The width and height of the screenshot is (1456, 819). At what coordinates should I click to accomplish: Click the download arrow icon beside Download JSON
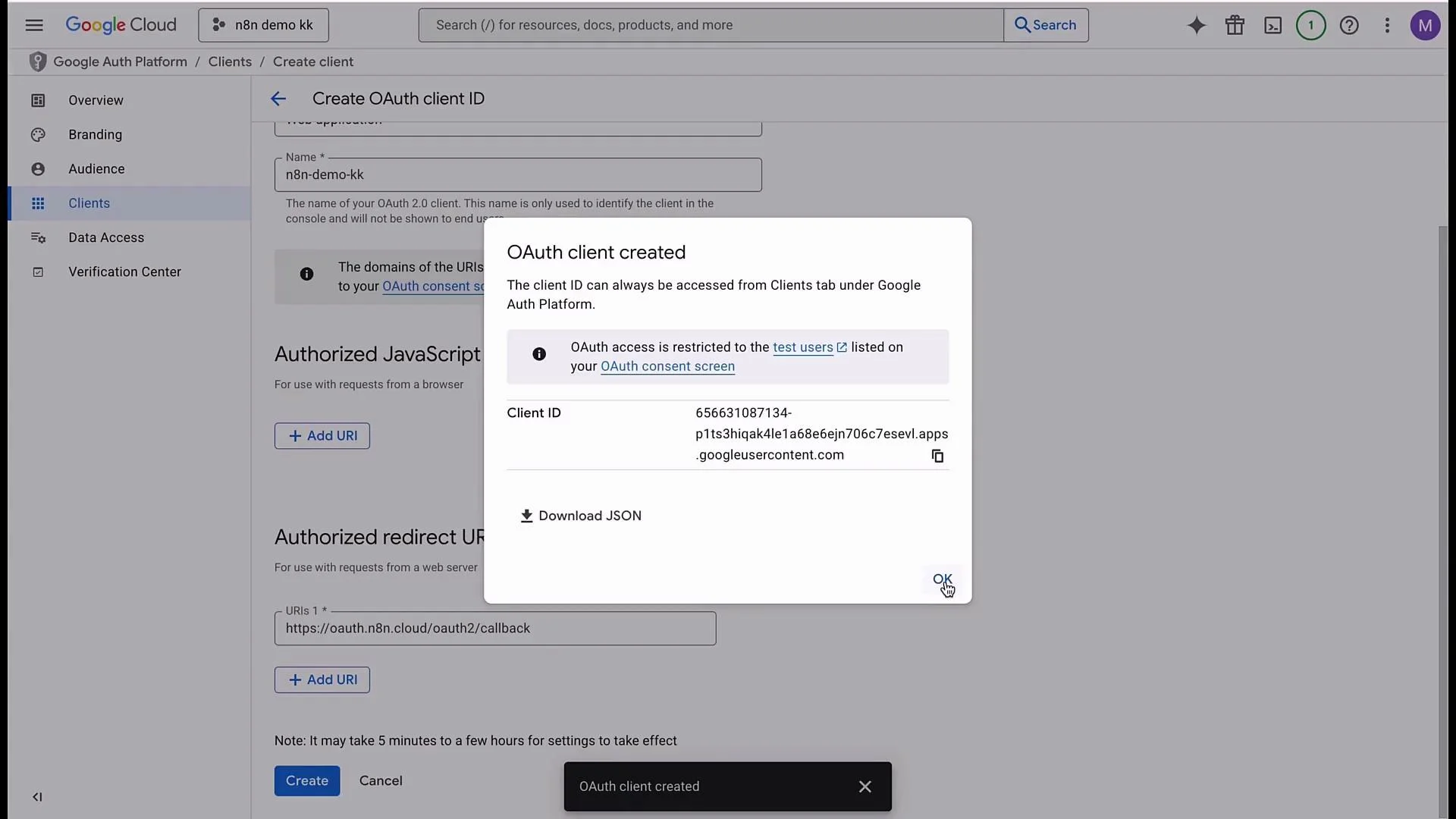(526, 516)
